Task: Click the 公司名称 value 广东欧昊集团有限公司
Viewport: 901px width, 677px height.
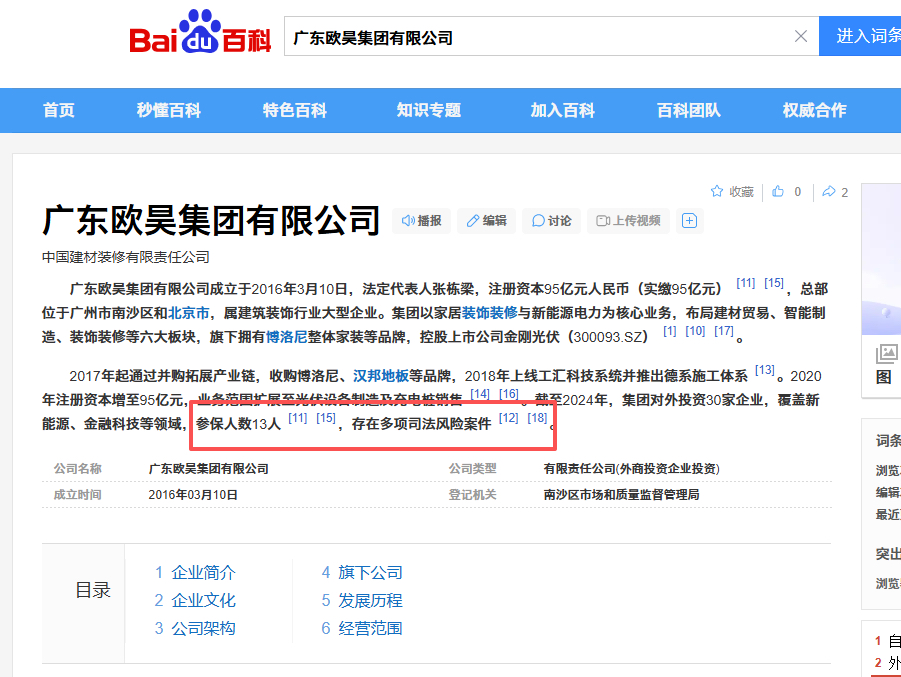Action: pyautogui.click(x=209, y=469)
